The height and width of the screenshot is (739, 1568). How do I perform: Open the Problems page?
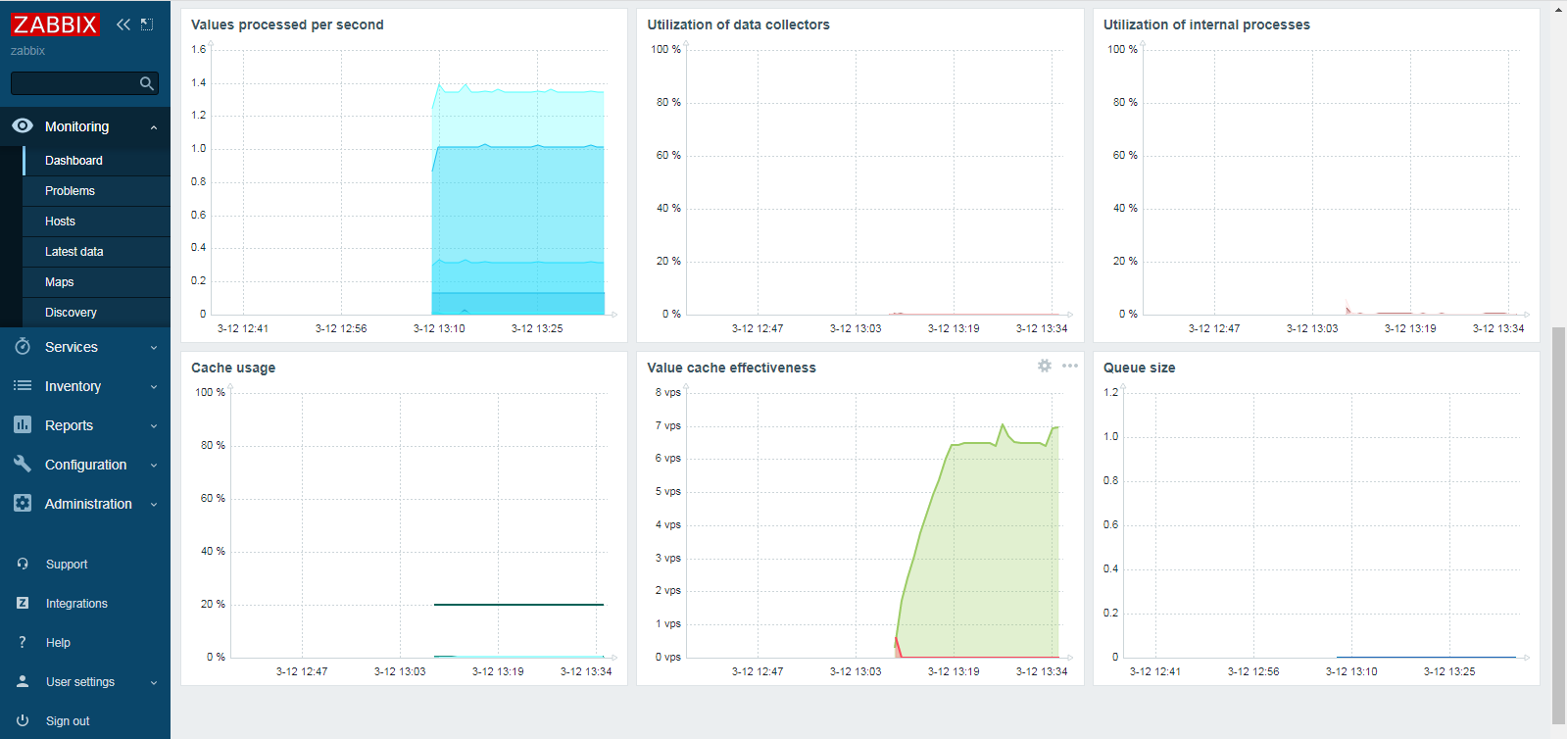tap(70, 191)
